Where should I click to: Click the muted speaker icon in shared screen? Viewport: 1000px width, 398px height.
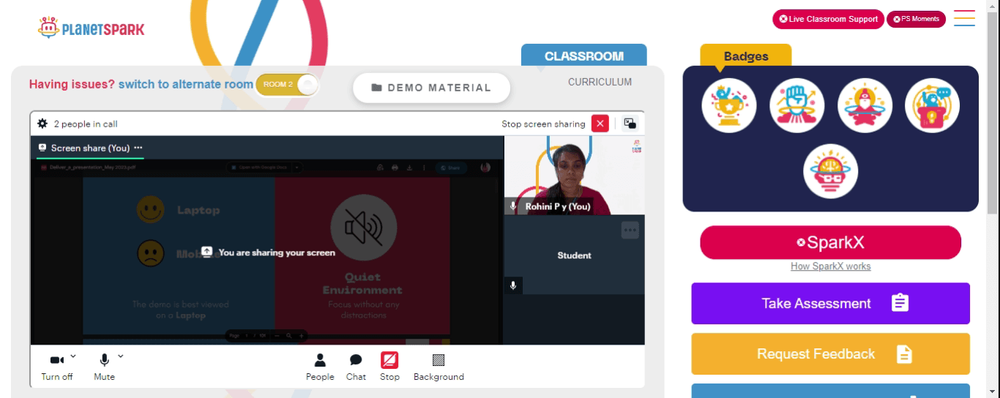pos(364,228)
